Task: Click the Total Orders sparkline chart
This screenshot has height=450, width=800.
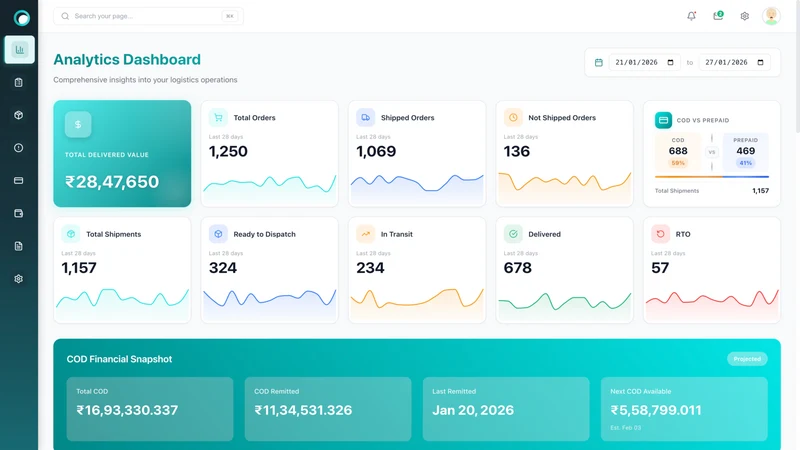Action: click(x=270, y=188)
